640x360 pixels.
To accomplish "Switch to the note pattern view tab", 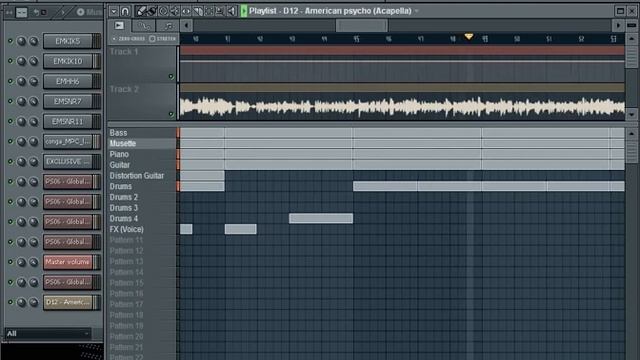I will pyautogui.click(x=168, y=26).
